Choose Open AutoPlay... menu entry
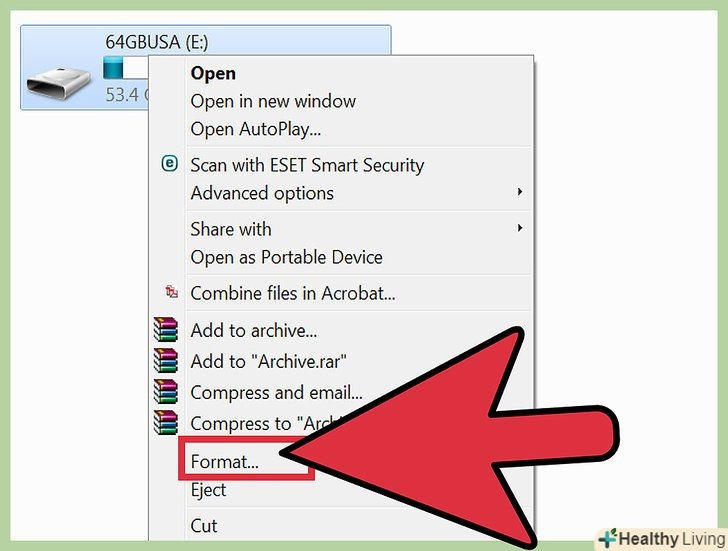The height and width of the screenshot is (551, 728). click(x=256, y=129)
